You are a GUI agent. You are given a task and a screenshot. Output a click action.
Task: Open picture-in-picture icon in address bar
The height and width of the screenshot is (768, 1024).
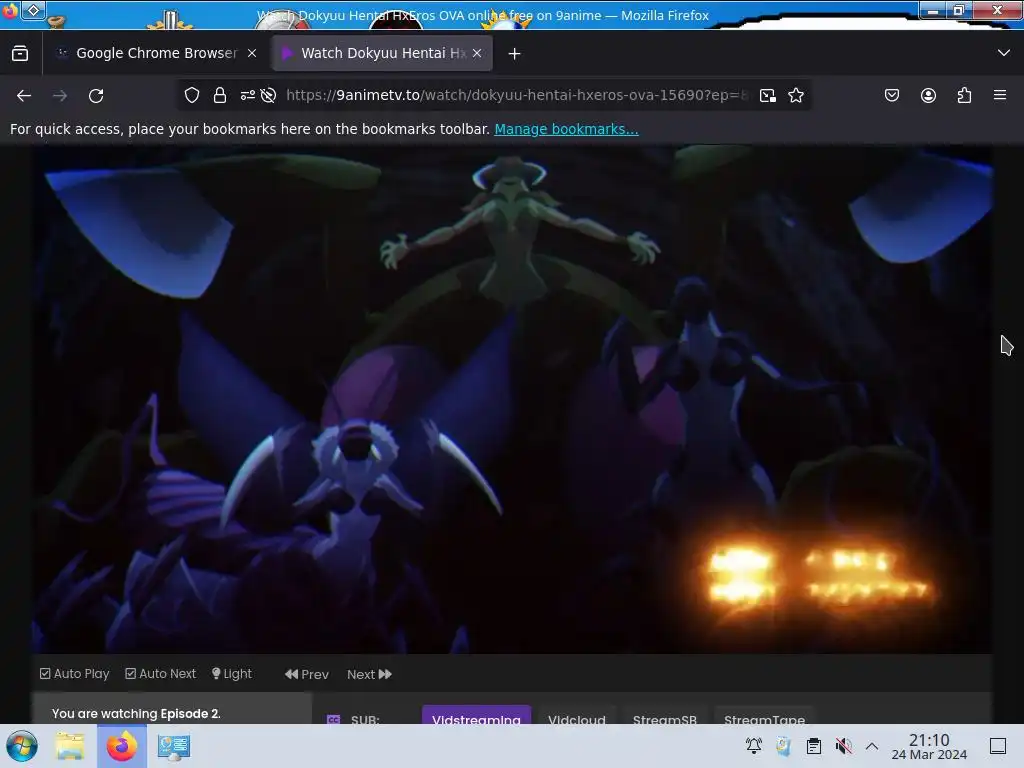tap(768, 95)
